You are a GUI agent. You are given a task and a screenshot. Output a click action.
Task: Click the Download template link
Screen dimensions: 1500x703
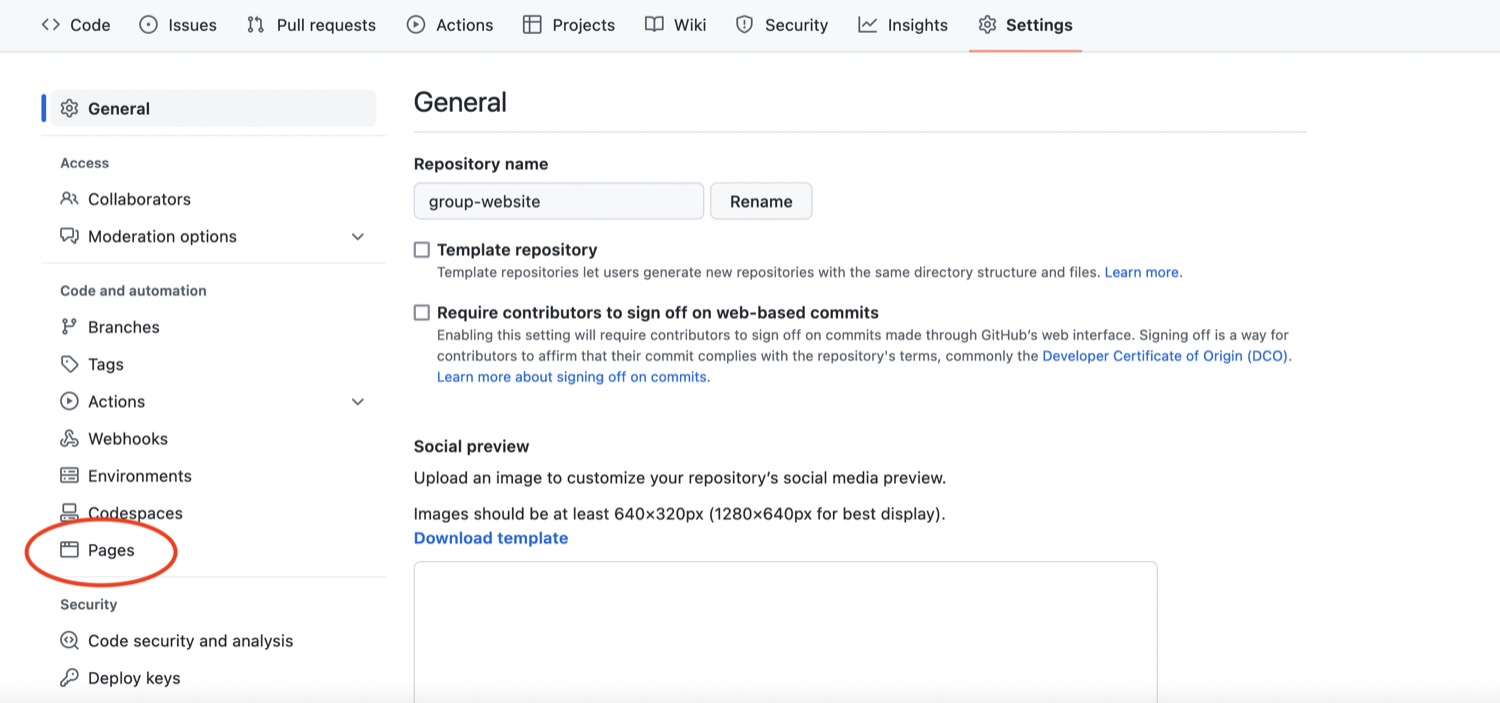tap(491, 538)
